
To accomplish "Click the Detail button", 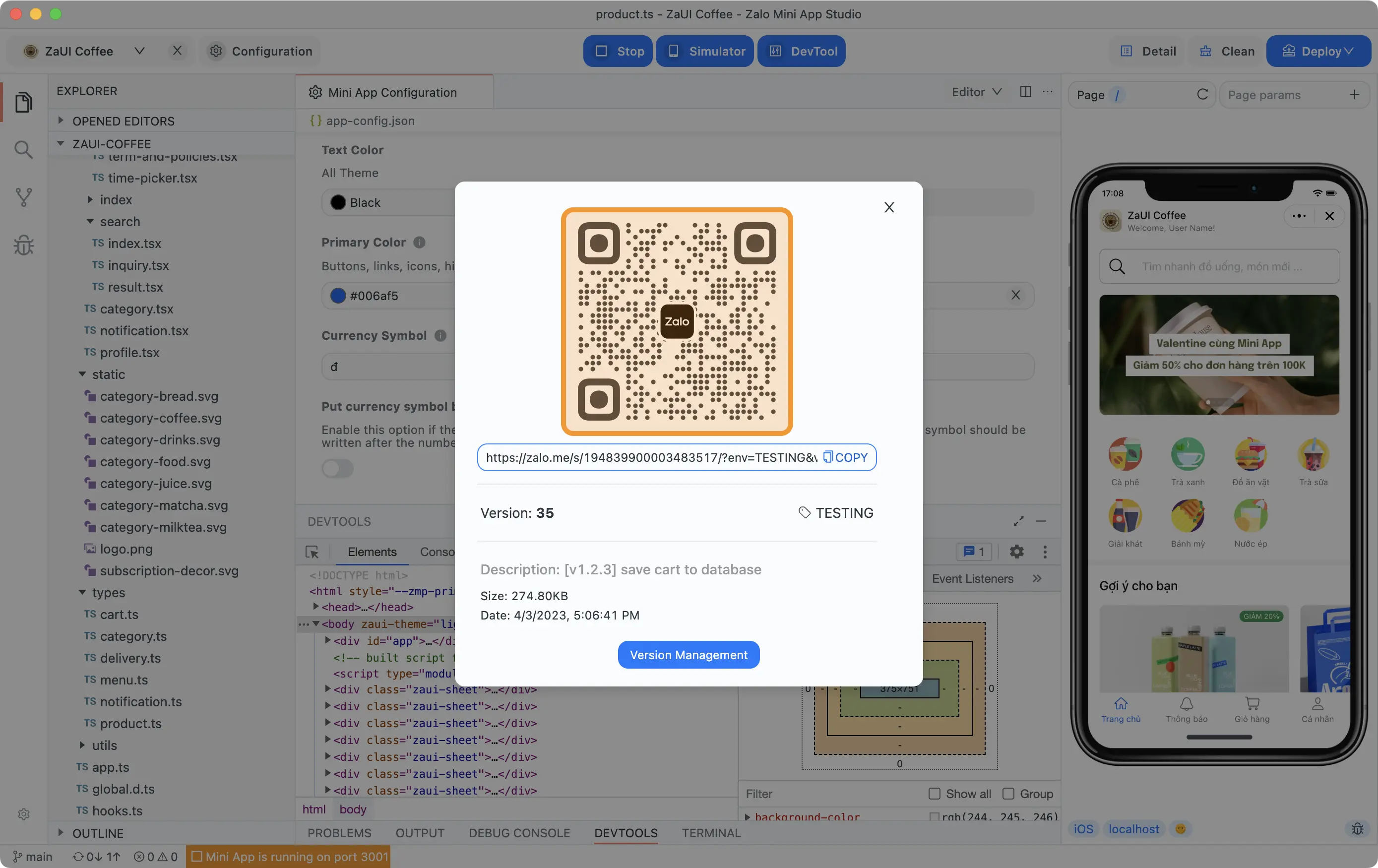I will click(1148, 51).
